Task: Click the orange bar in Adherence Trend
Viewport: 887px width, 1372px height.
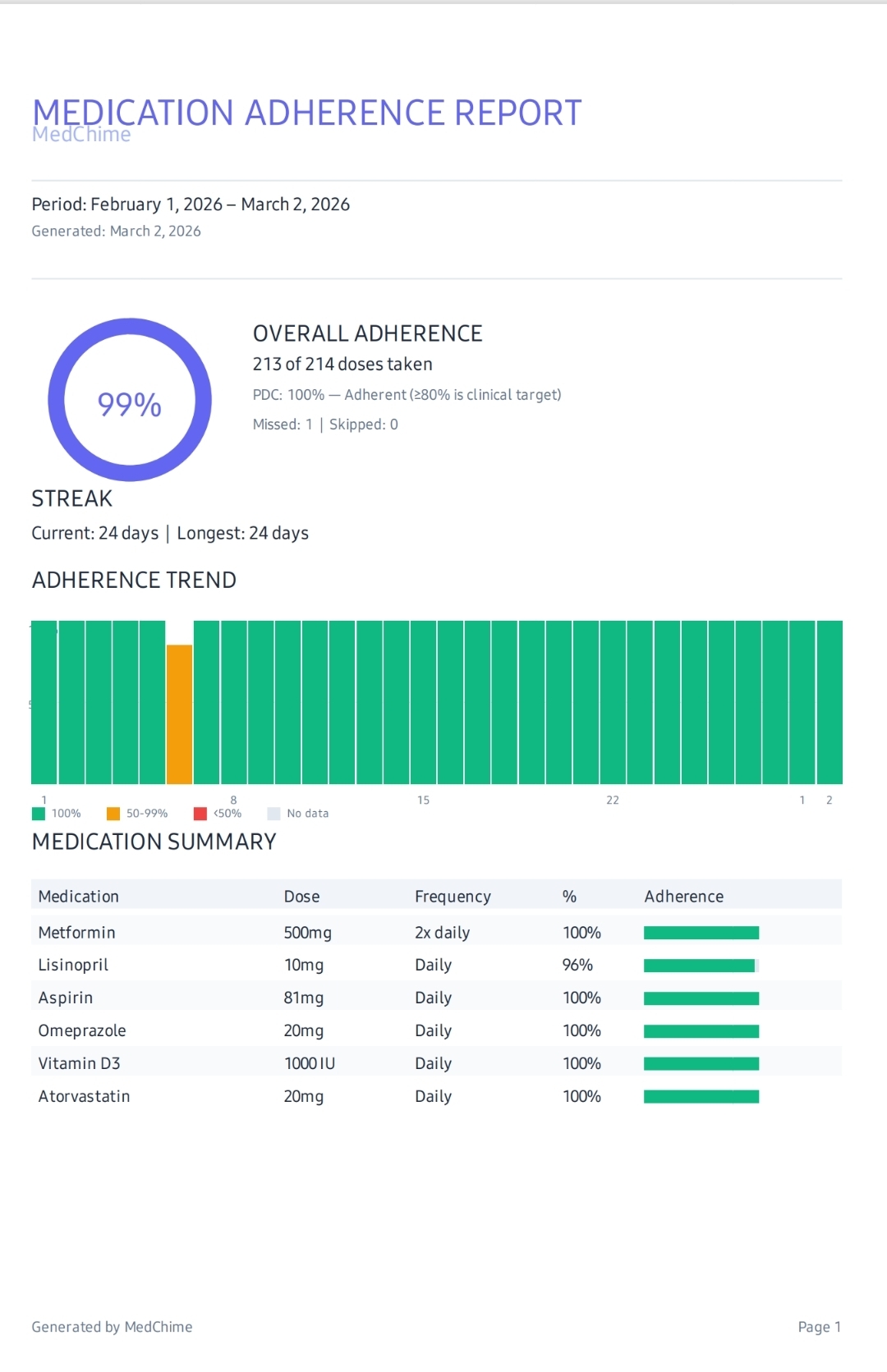Action: click(179, 714)
